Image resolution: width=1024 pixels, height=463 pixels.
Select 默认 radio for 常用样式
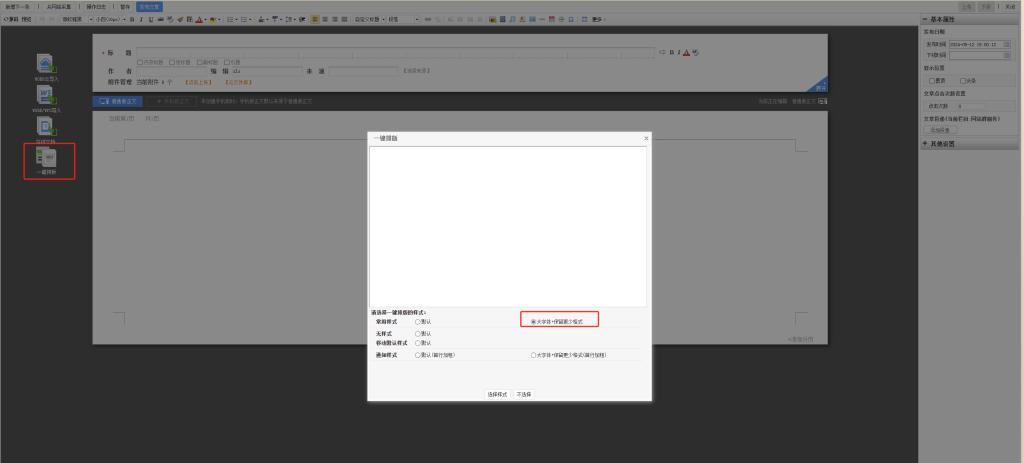418,322
